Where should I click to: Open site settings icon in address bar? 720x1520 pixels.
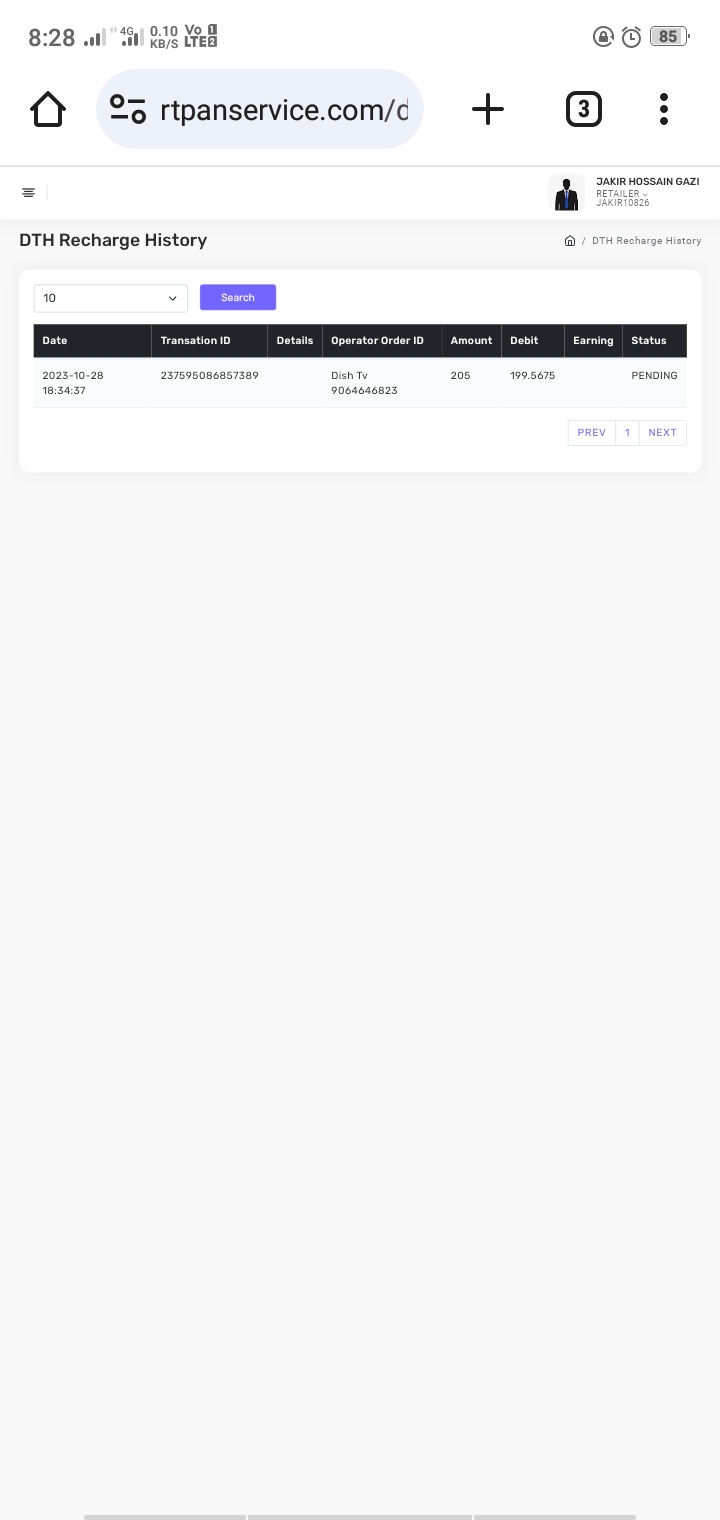click(128, 109)
